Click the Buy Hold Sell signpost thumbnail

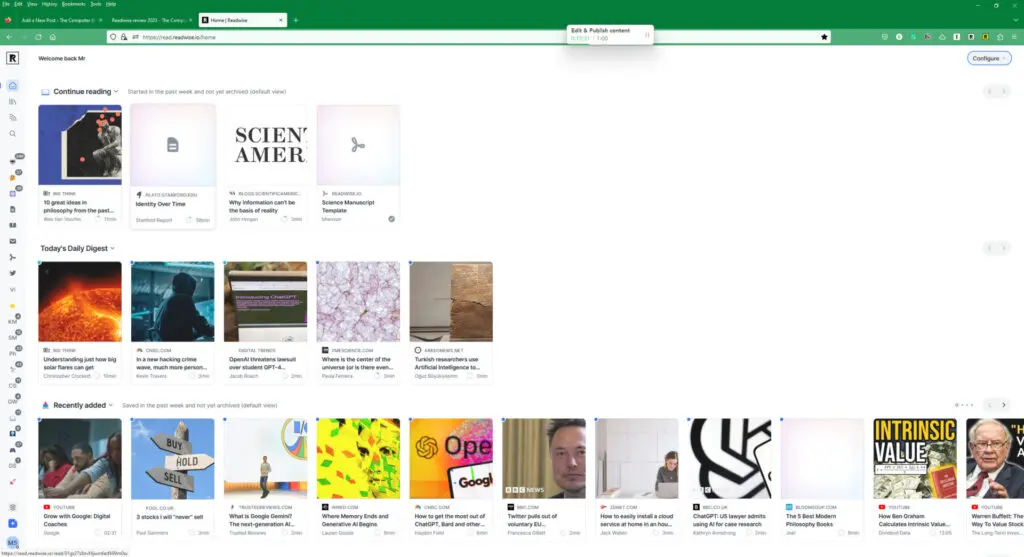click(x=172, y=458)
